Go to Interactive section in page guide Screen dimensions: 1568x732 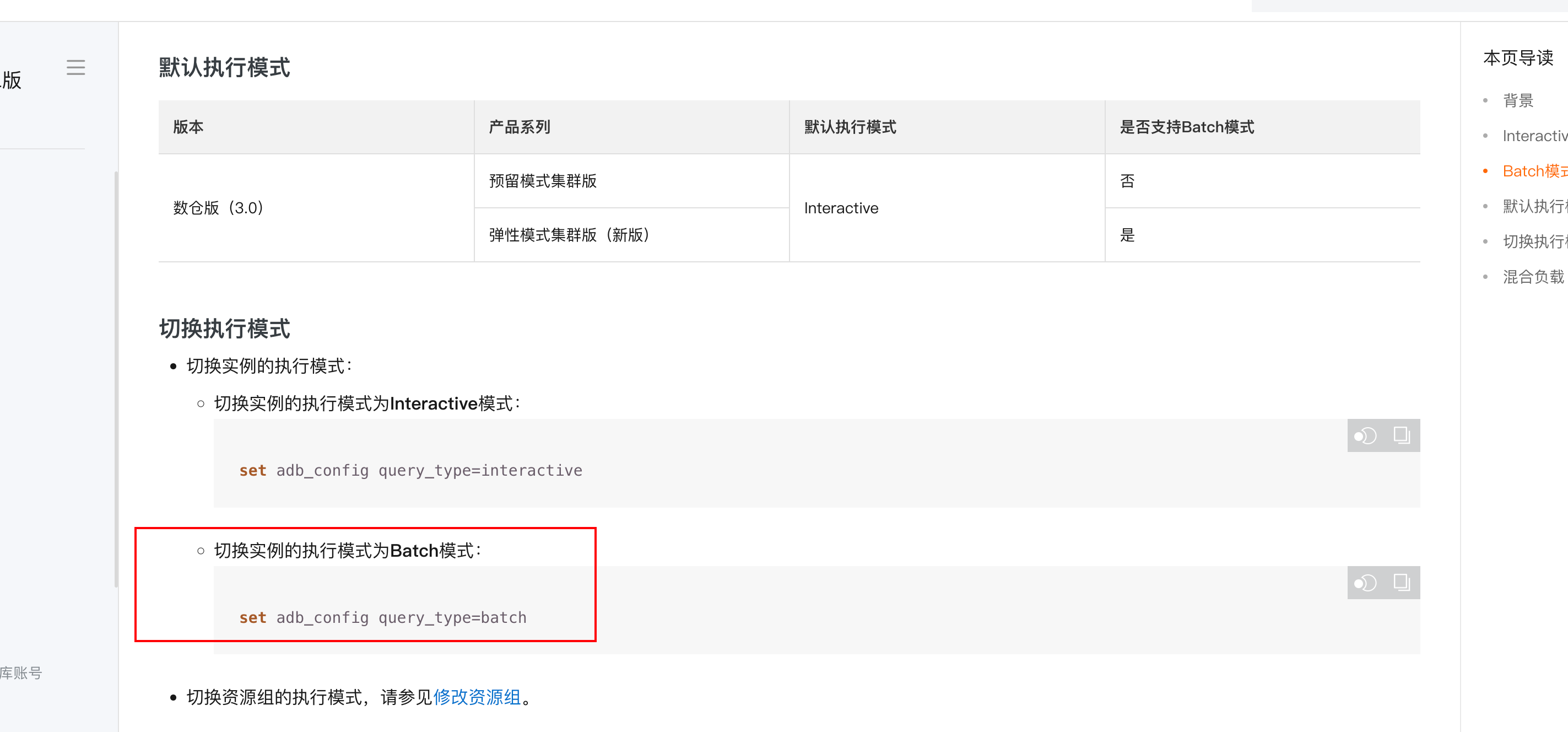tap(1534, 136)
